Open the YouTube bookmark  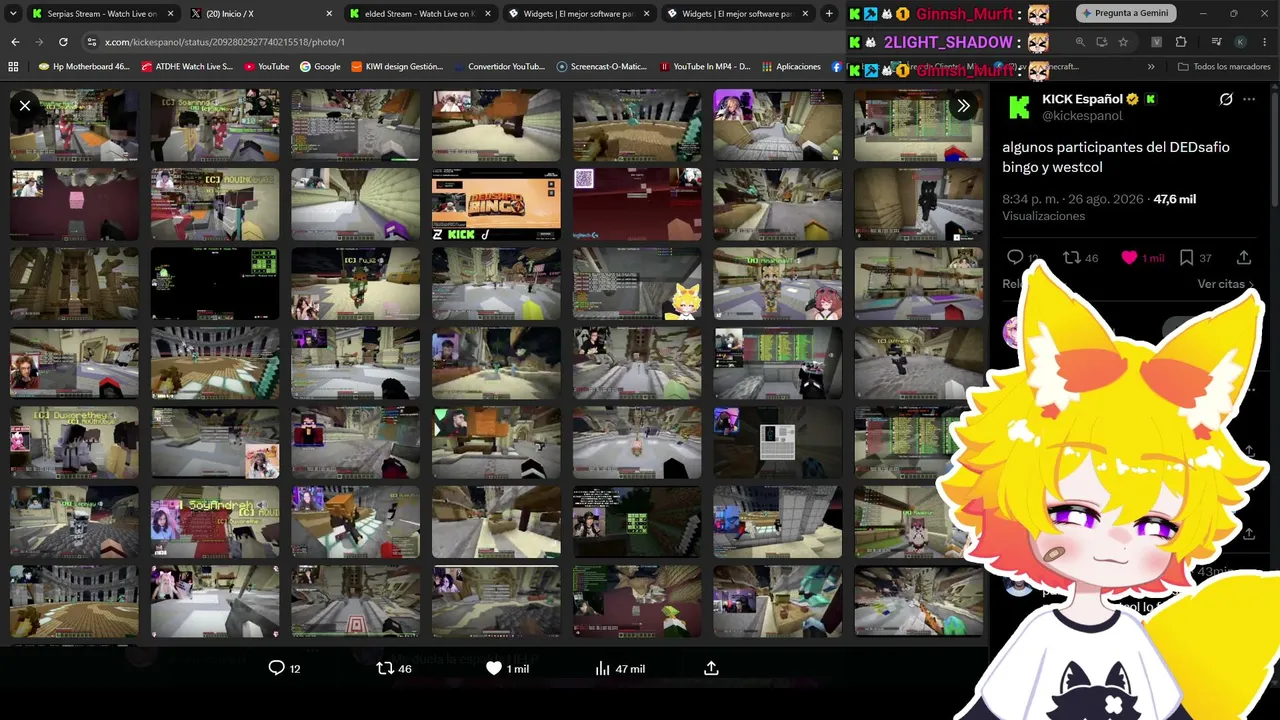point(266,67)
